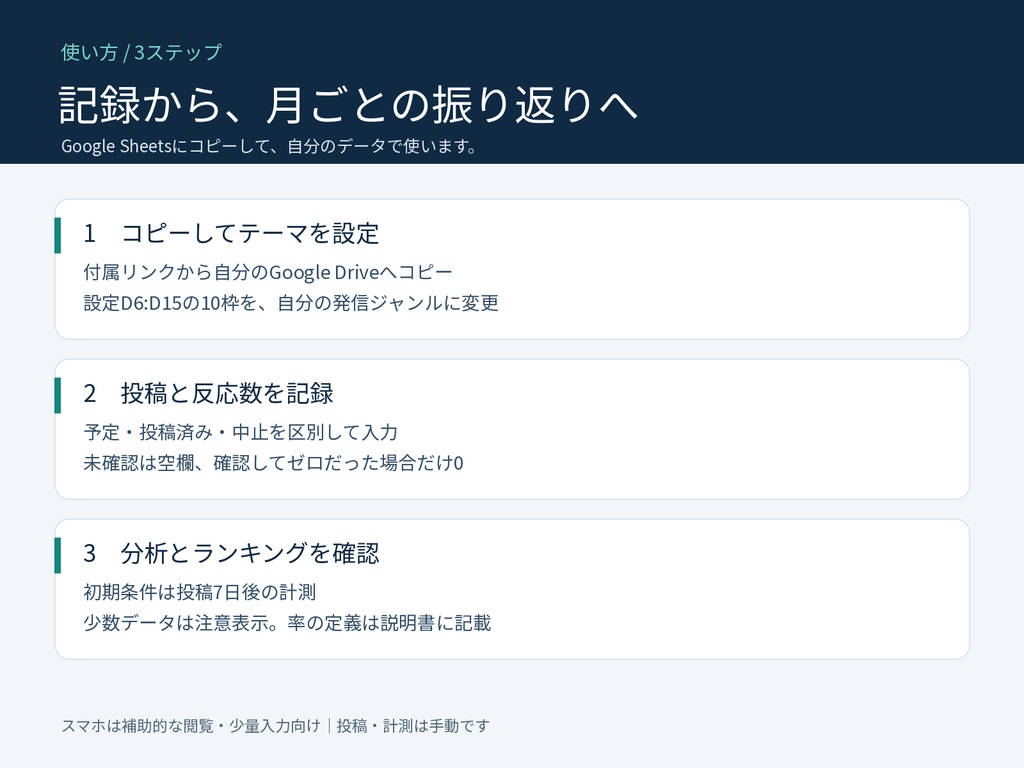Click the subtitle starting with Google Sheetsにコピーして
The height and width of the screenshot is (768, 1024).
268,146
